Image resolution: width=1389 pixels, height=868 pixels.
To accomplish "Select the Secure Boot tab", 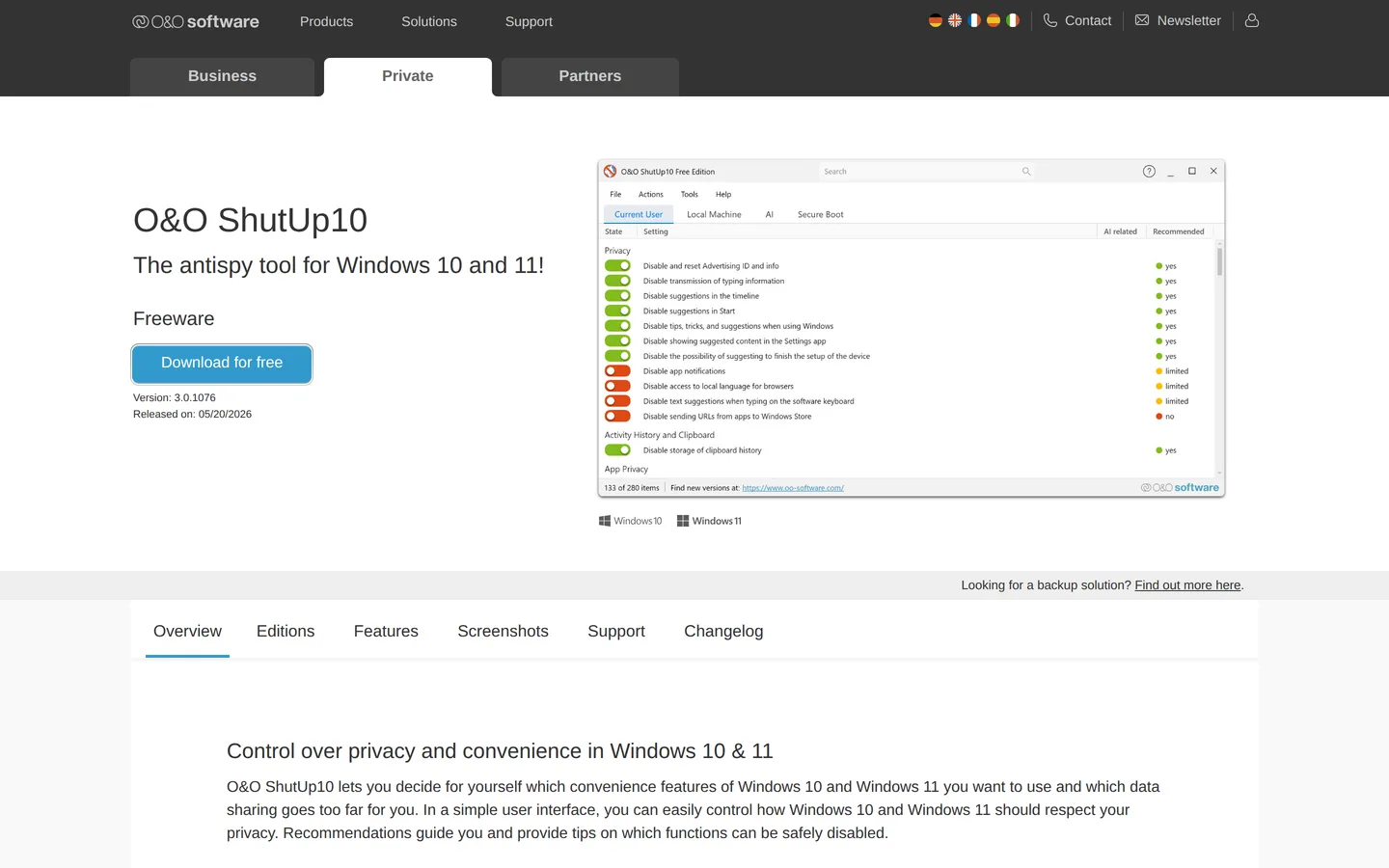I will pyautogui.click(x=821, y=215).
